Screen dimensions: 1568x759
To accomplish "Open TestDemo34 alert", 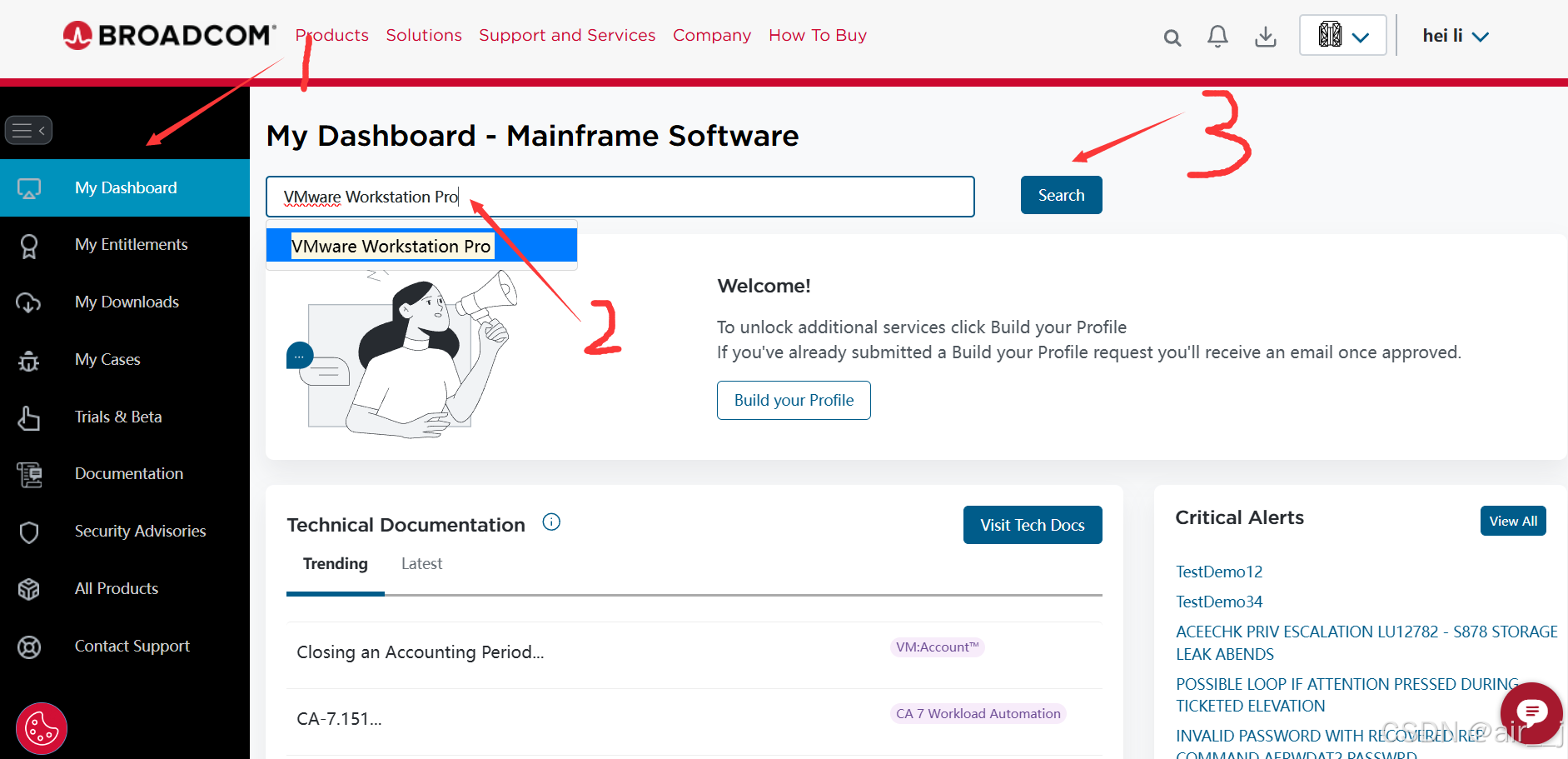I will (x=1219, y=602).
